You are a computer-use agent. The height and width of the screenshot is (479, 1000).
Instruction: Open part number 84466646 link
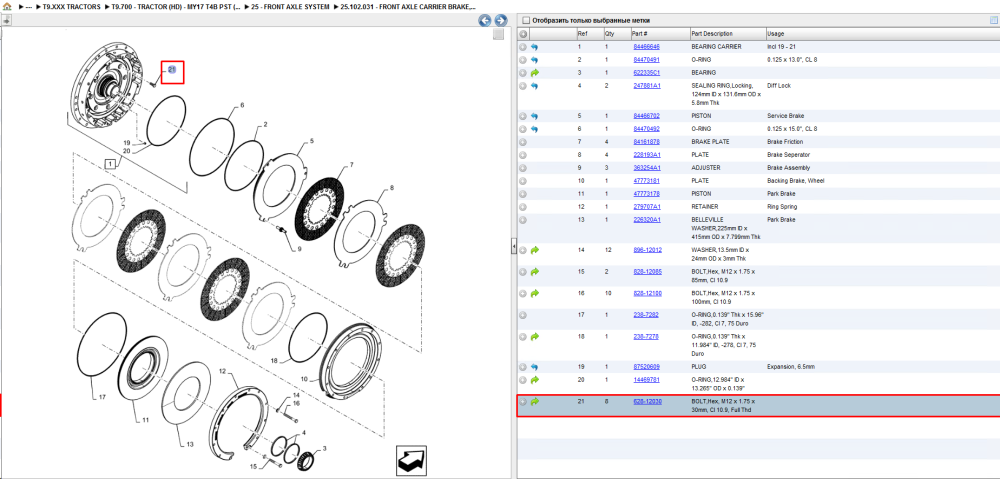(646, 47)
